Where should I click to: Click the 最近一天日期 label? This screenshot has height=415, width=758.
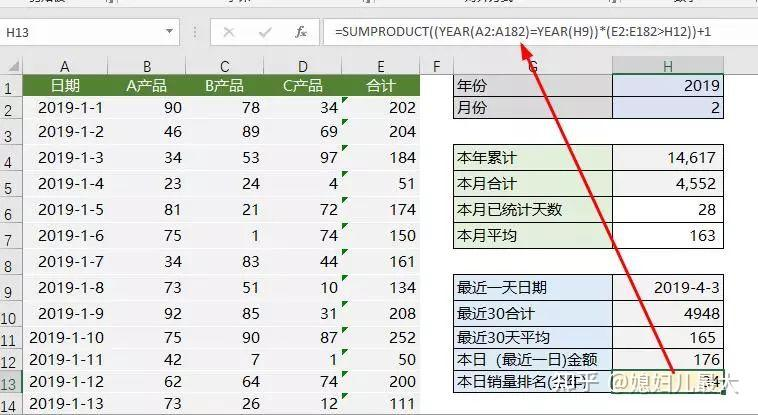(x=533, y=287)
